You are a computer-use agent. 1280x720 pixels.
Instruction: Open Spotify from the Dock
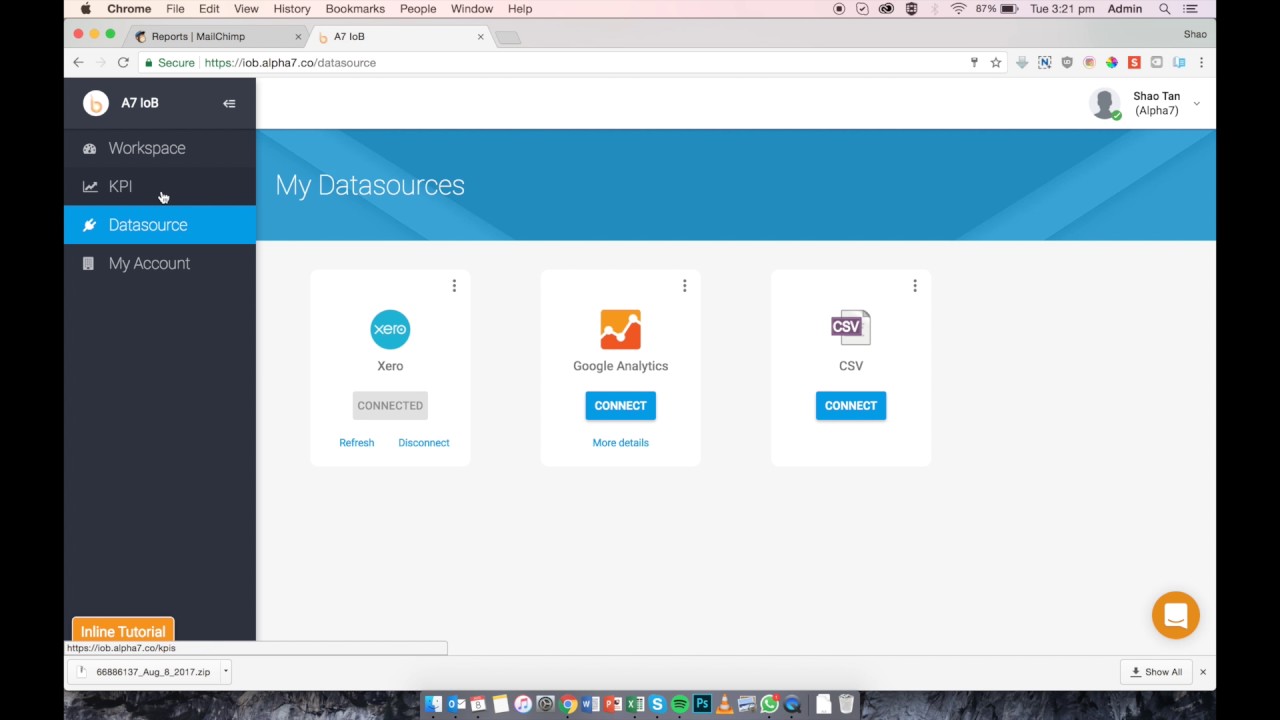coord(680,705)
